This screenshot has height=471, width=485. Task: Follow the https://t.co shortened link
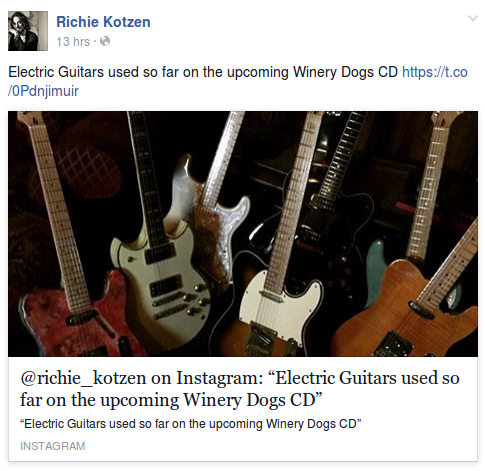pyautogui.click(x=435, y=72)
